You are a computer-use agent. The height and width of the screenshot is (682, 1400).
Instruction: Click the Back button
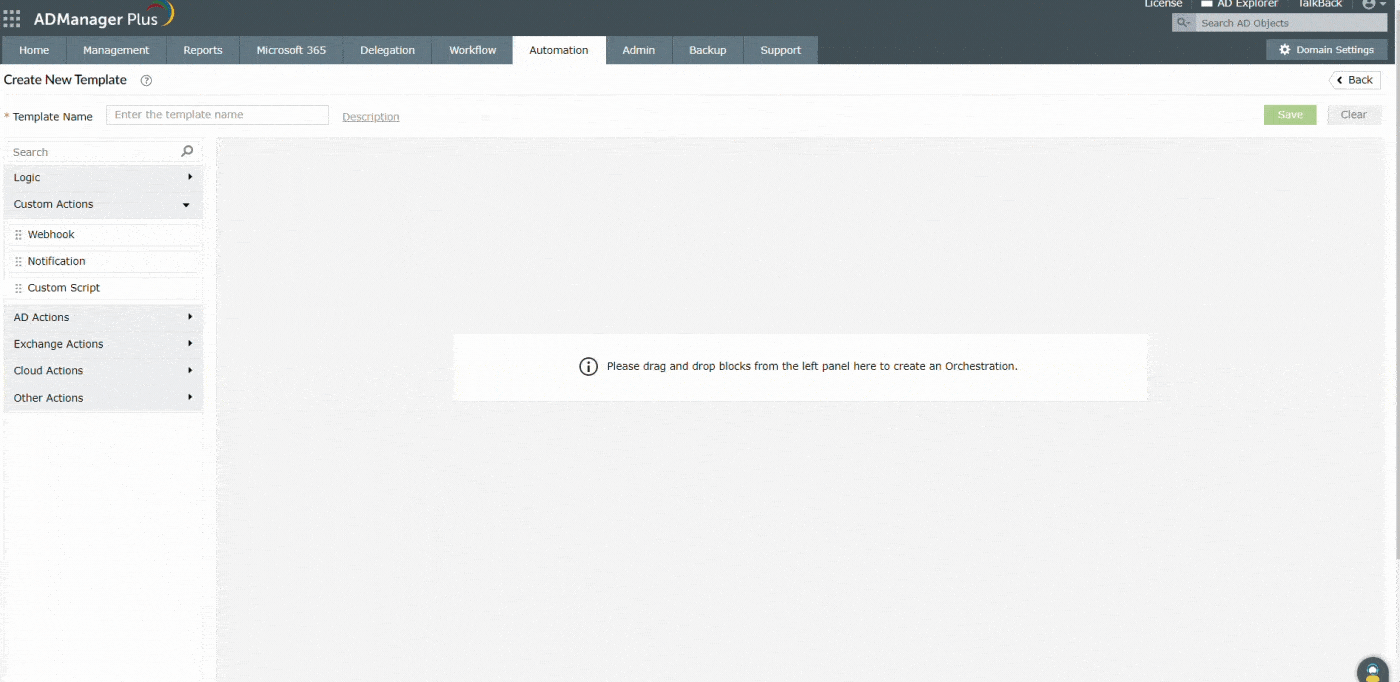click(1354, 80)
